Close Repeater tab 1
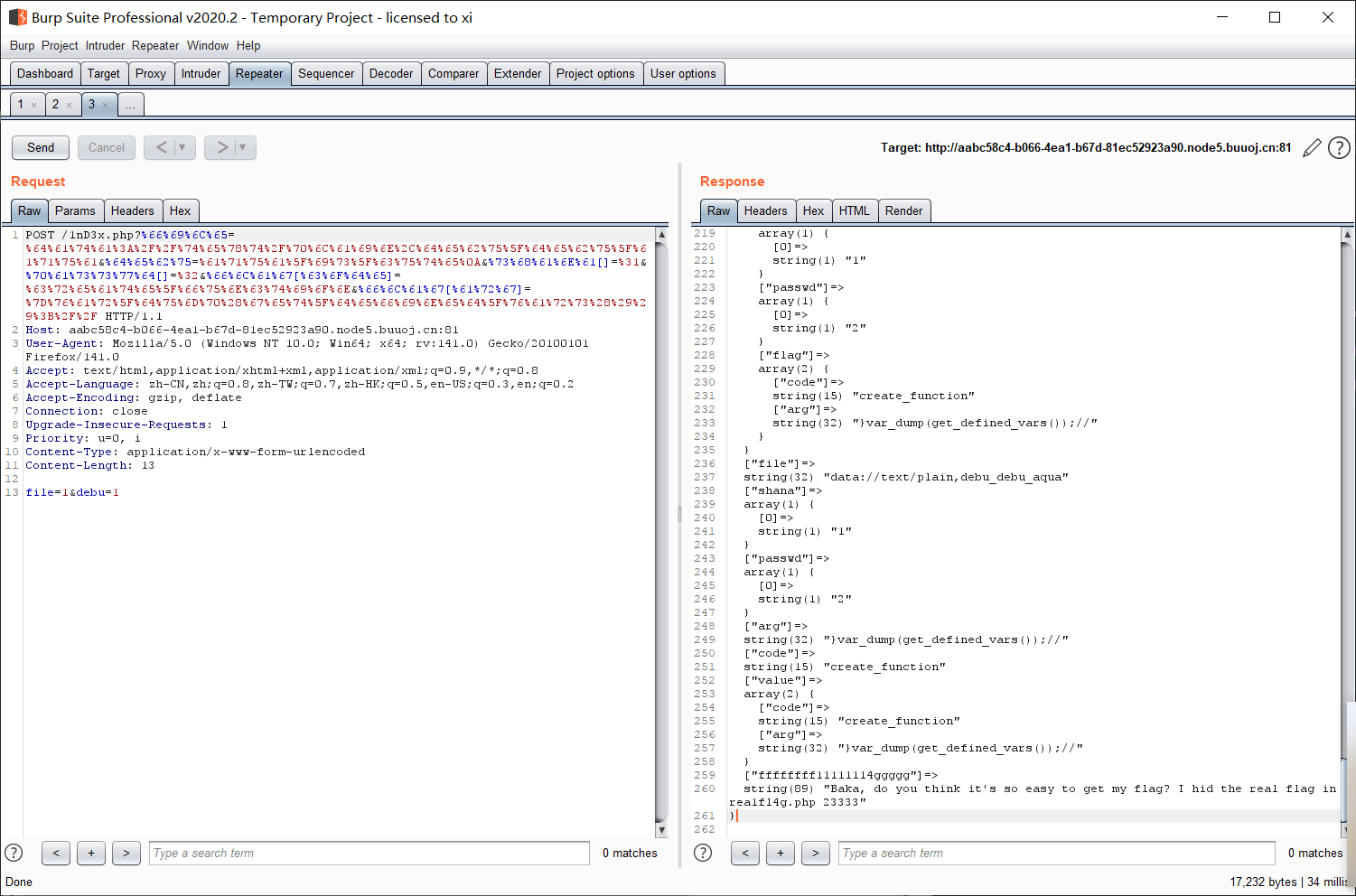1356x896 pixels. [34, 106]
